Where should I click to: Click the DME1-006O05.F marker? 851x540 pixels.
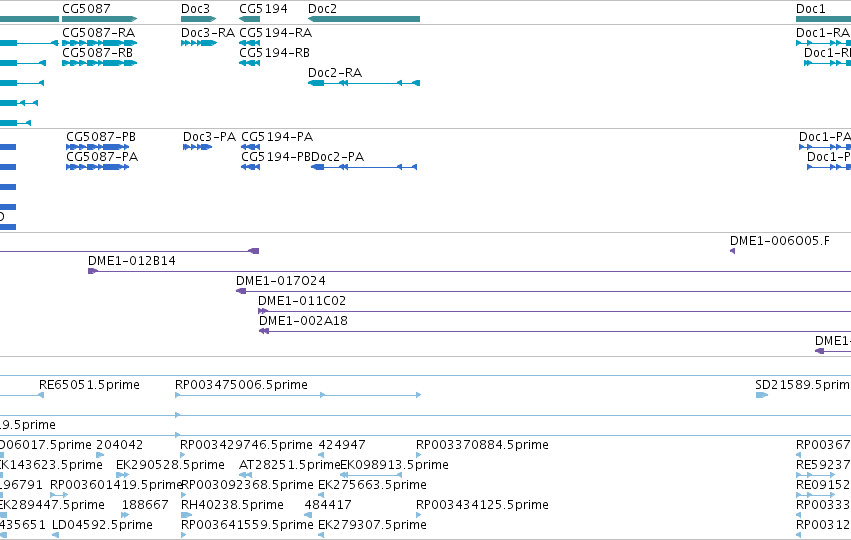click(x=733, y=251)
